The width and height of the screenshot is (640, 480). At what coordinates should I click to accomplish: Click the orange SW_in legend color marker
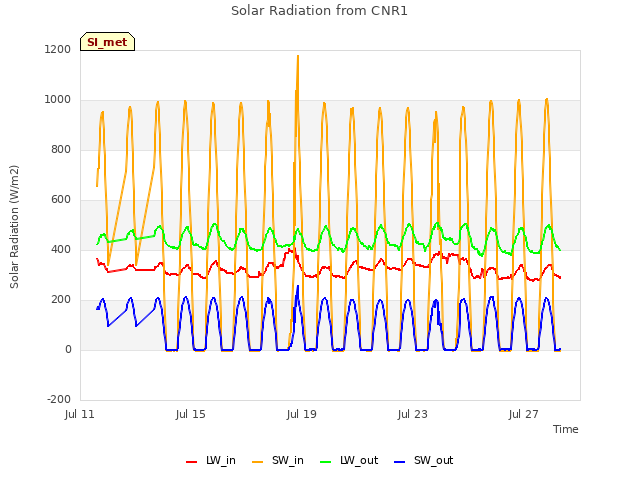click(258, 462)
